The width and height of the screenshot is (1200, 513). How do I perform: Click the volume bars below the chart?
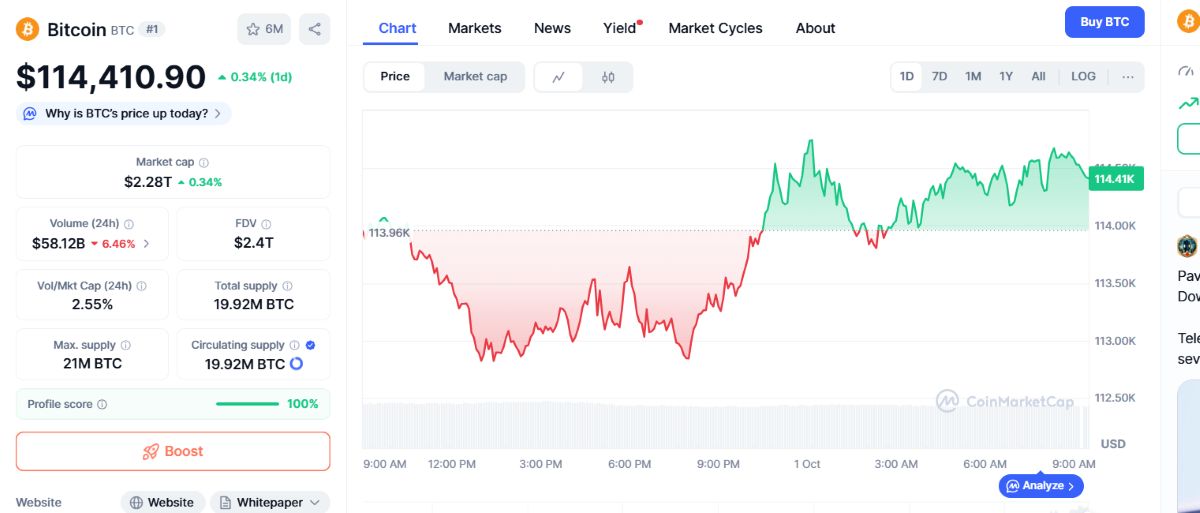pos(725,425)
